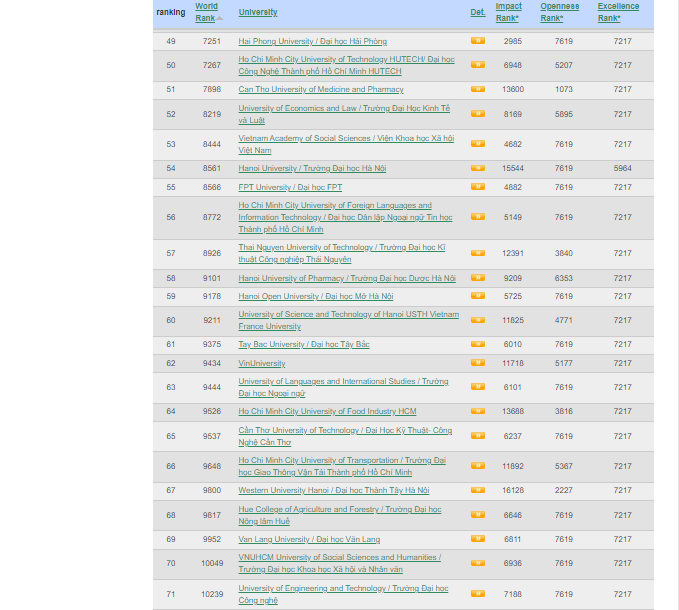Open Hai Phong University link
Screen dimensions: 679x610
click(313, 41)
